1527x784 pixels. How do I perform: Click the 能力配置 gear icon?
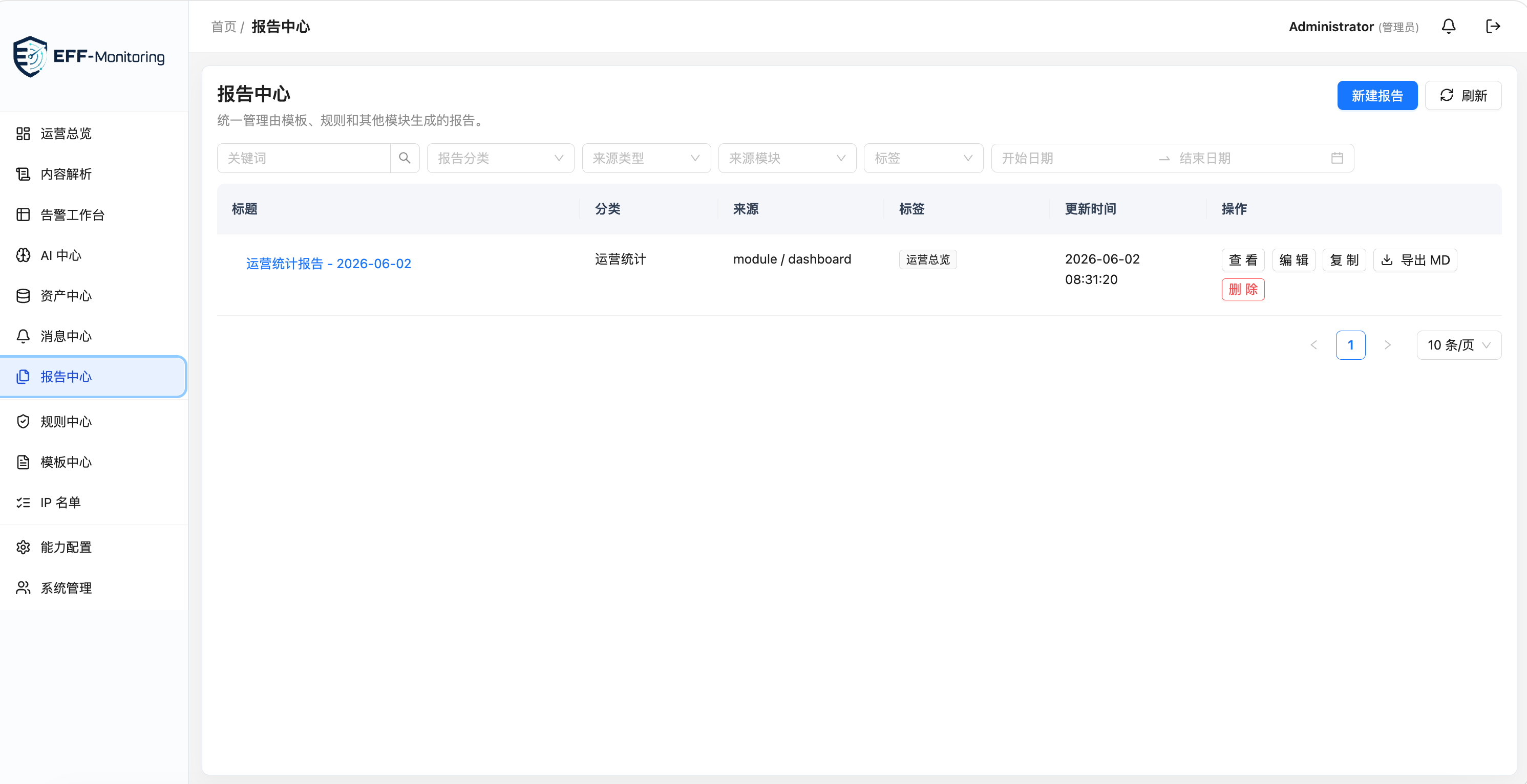point(23,547)
